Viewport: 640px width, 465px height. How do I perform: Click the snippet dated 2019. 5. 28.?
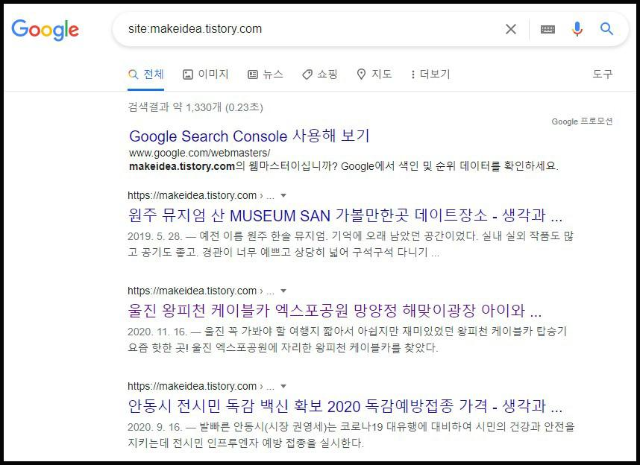click(351, 244)
